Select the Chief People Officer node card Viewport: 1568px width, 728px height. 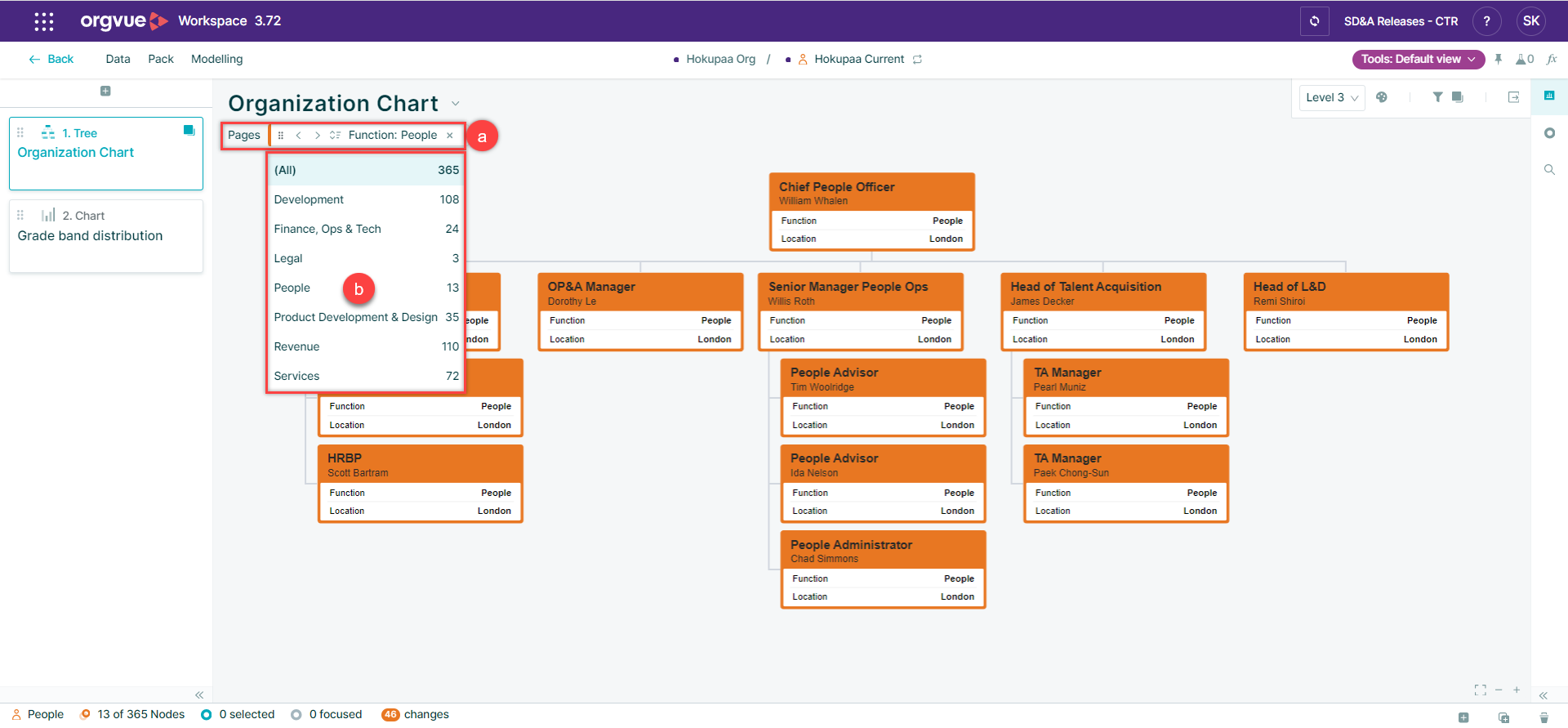(x=871, y=212)
